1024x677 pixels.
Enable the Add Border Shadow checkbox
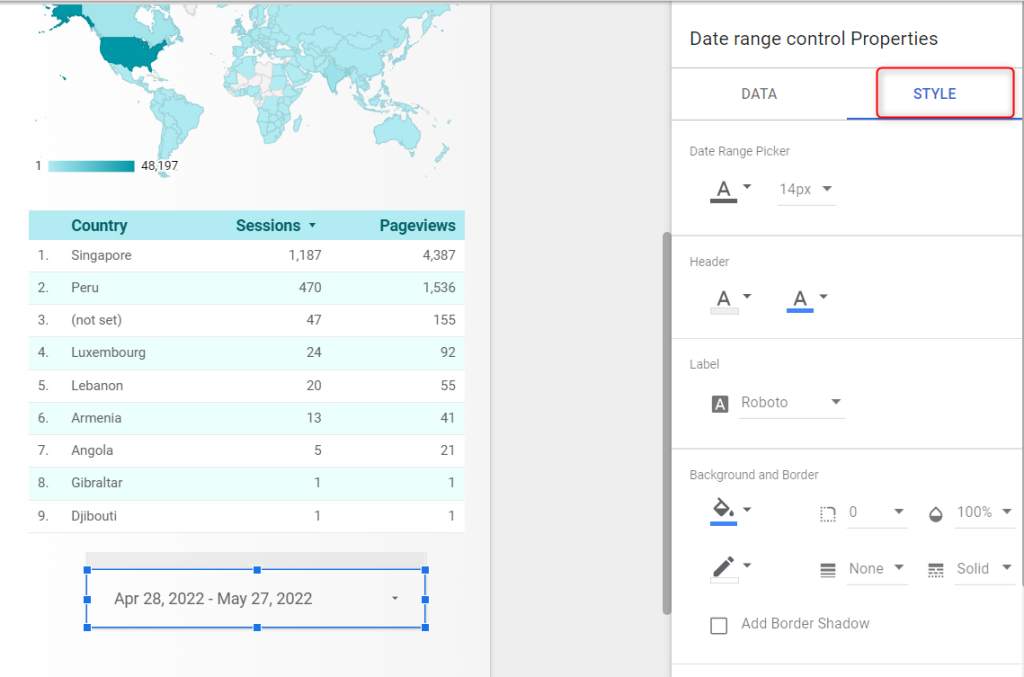pos(718,625)
